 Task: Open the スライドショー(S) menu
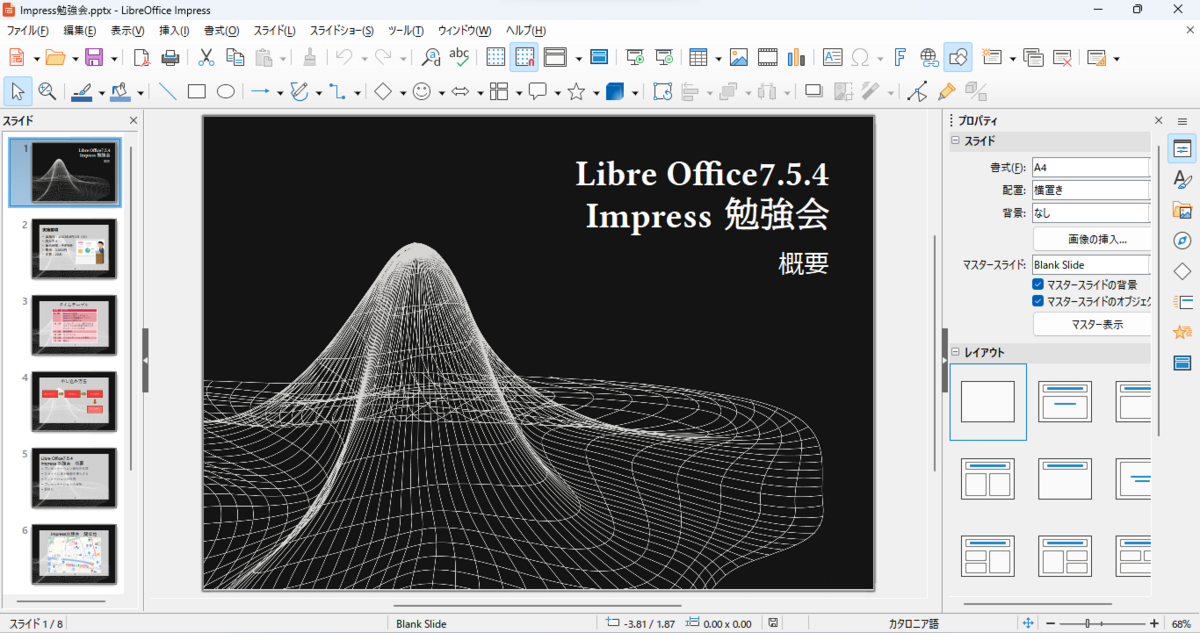click(x=342, y=31)
